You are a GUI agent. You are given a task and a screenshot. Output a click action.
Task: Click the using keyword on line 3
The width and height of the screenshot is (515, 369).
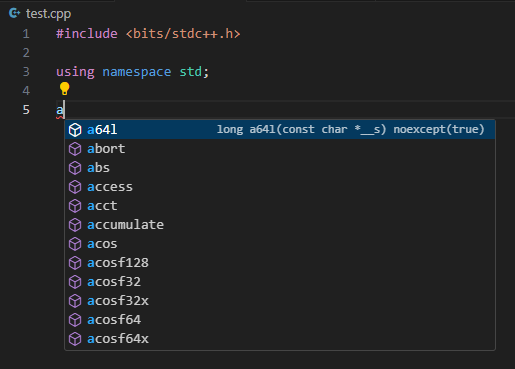pos(75,72)
